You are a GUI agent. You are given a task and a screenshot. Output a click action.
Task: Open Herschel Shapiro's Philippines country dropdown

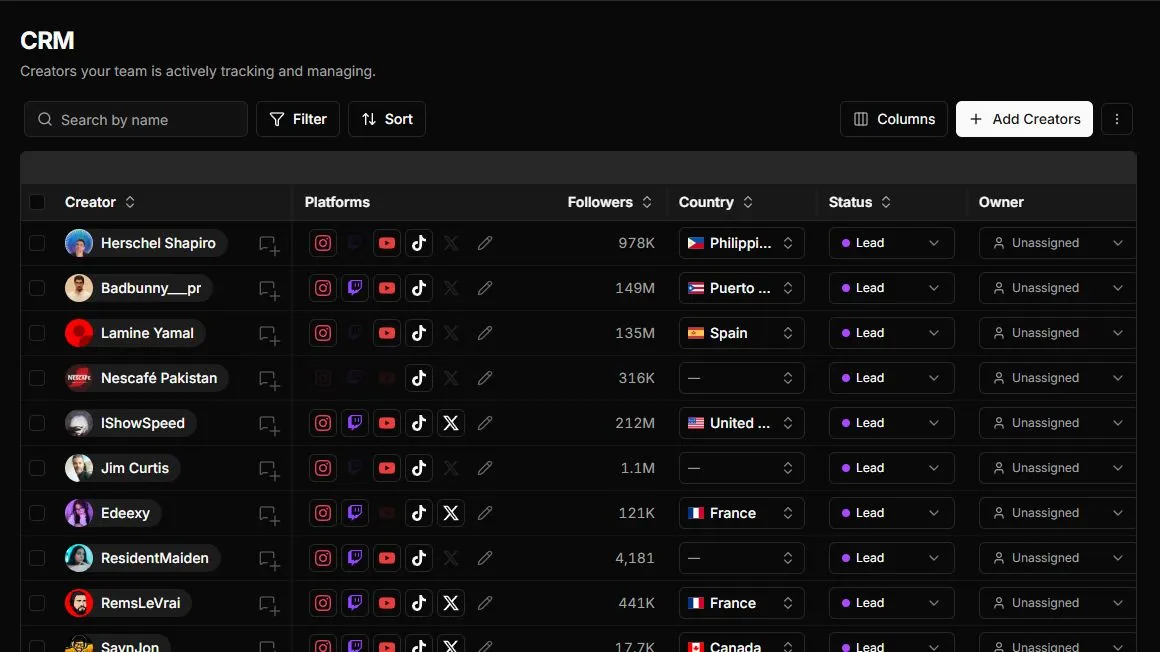coord(741,243)
